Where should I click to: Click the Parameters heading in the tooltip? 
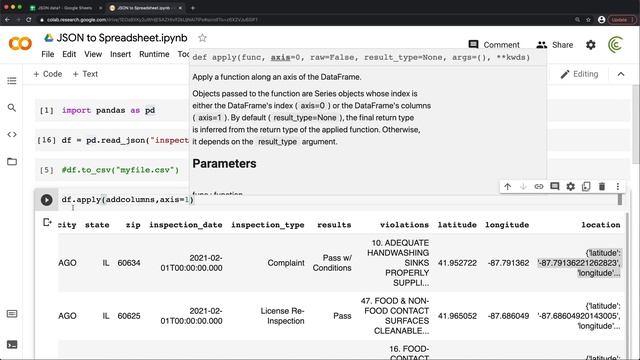pyautogui.click(x=224, y=164)
